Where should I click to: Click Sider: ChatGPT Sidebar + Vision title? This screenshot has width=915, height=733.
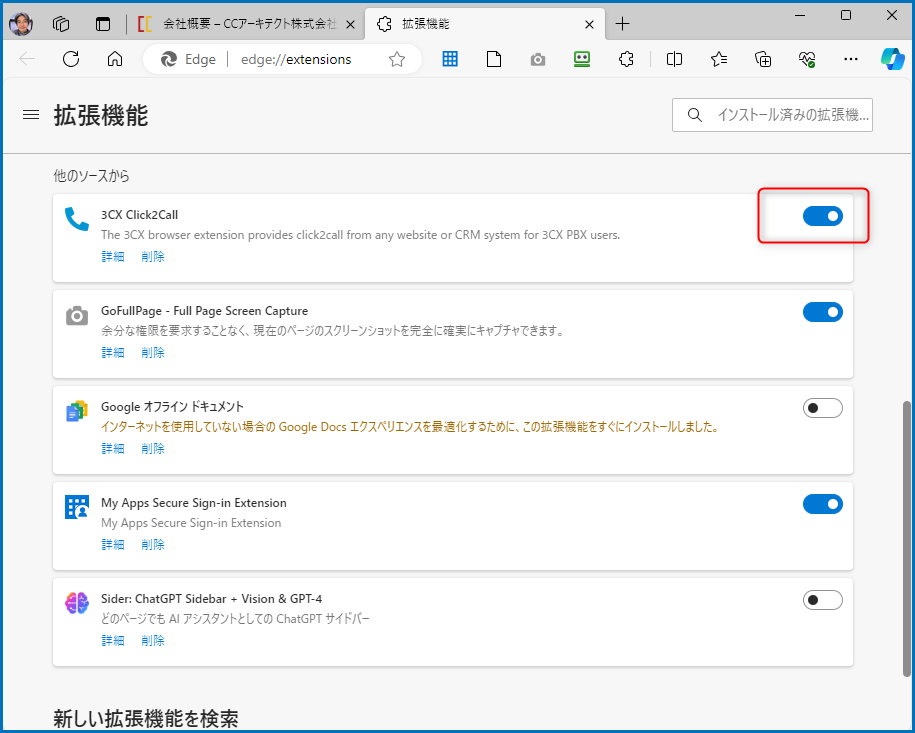(211, 599)
